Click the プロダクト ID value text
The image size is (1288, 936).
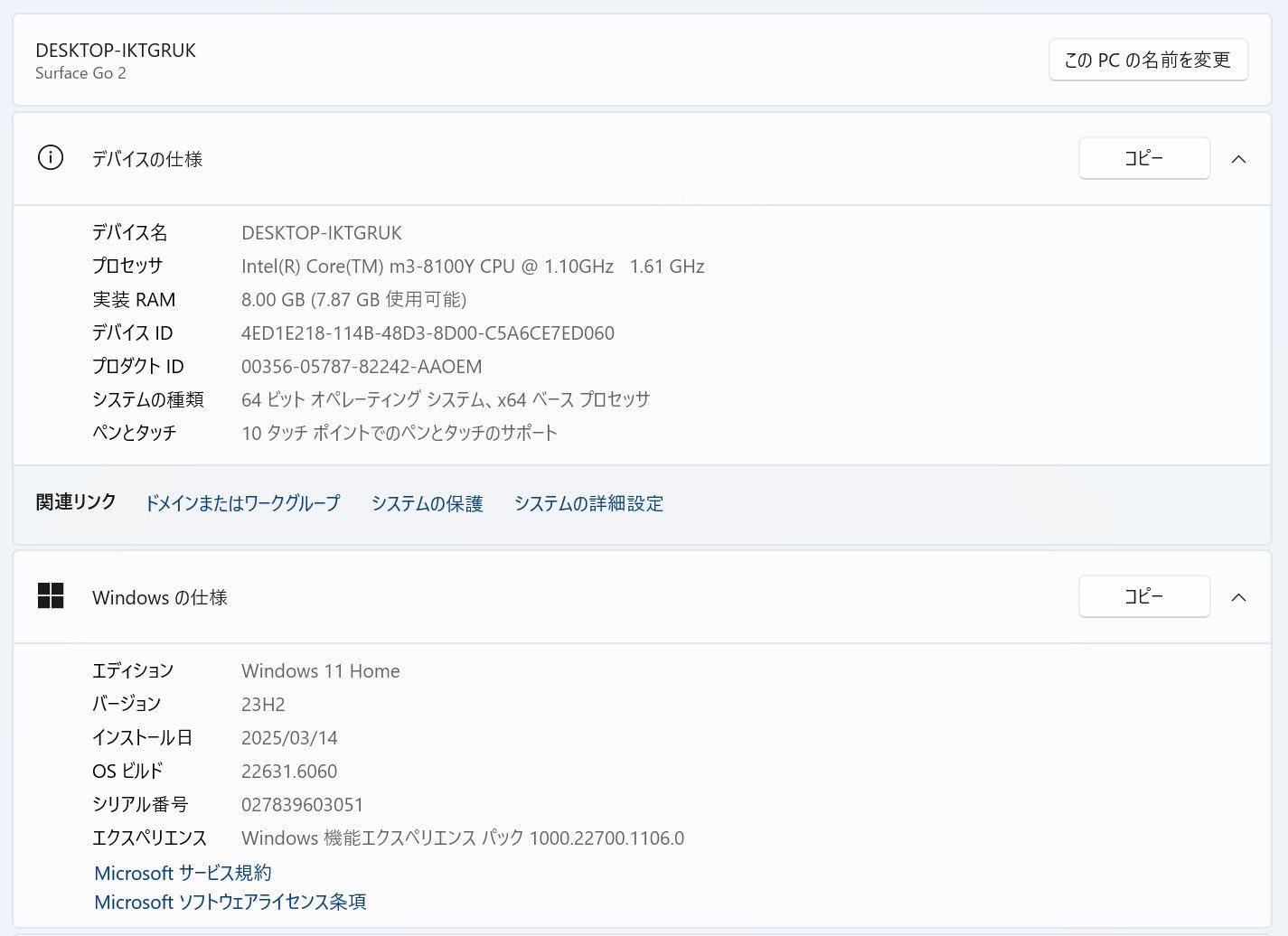click(x=362, y=367)
